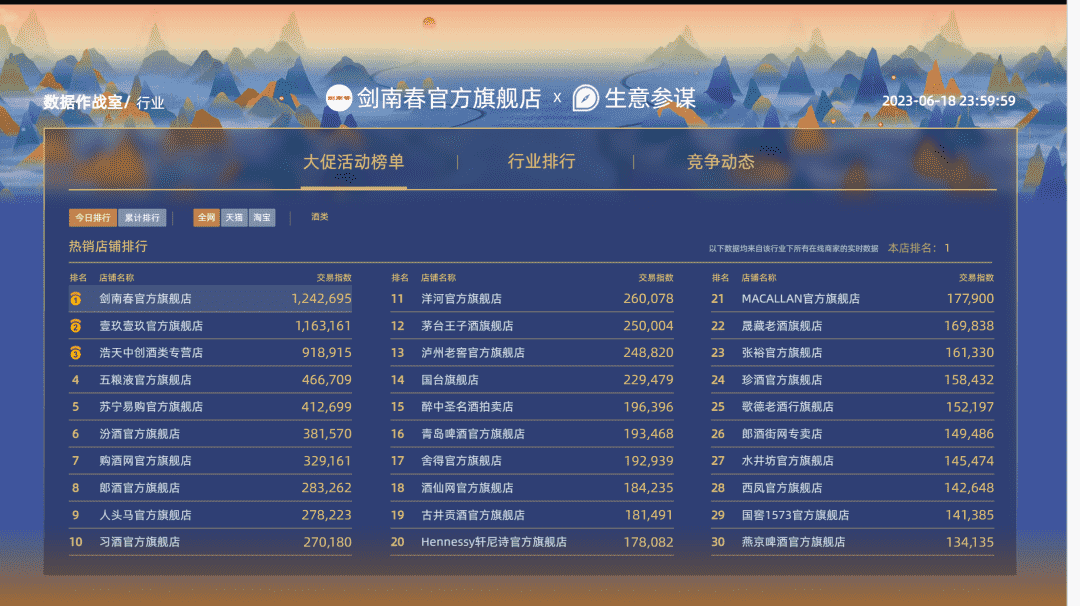The image size is (1080, 606).
Task: Click the rank 2 medal icon
Action: point(76,326)
